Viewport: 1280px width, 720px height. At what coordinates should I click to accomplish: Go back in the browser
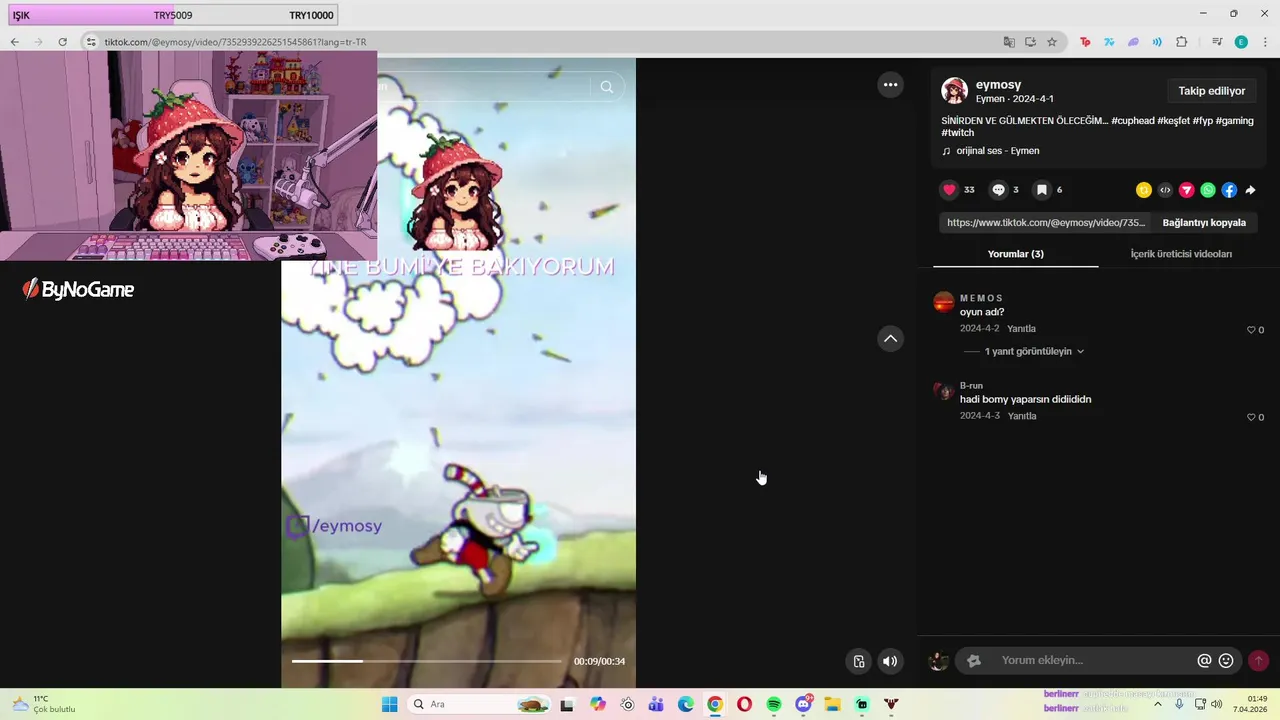14,42
